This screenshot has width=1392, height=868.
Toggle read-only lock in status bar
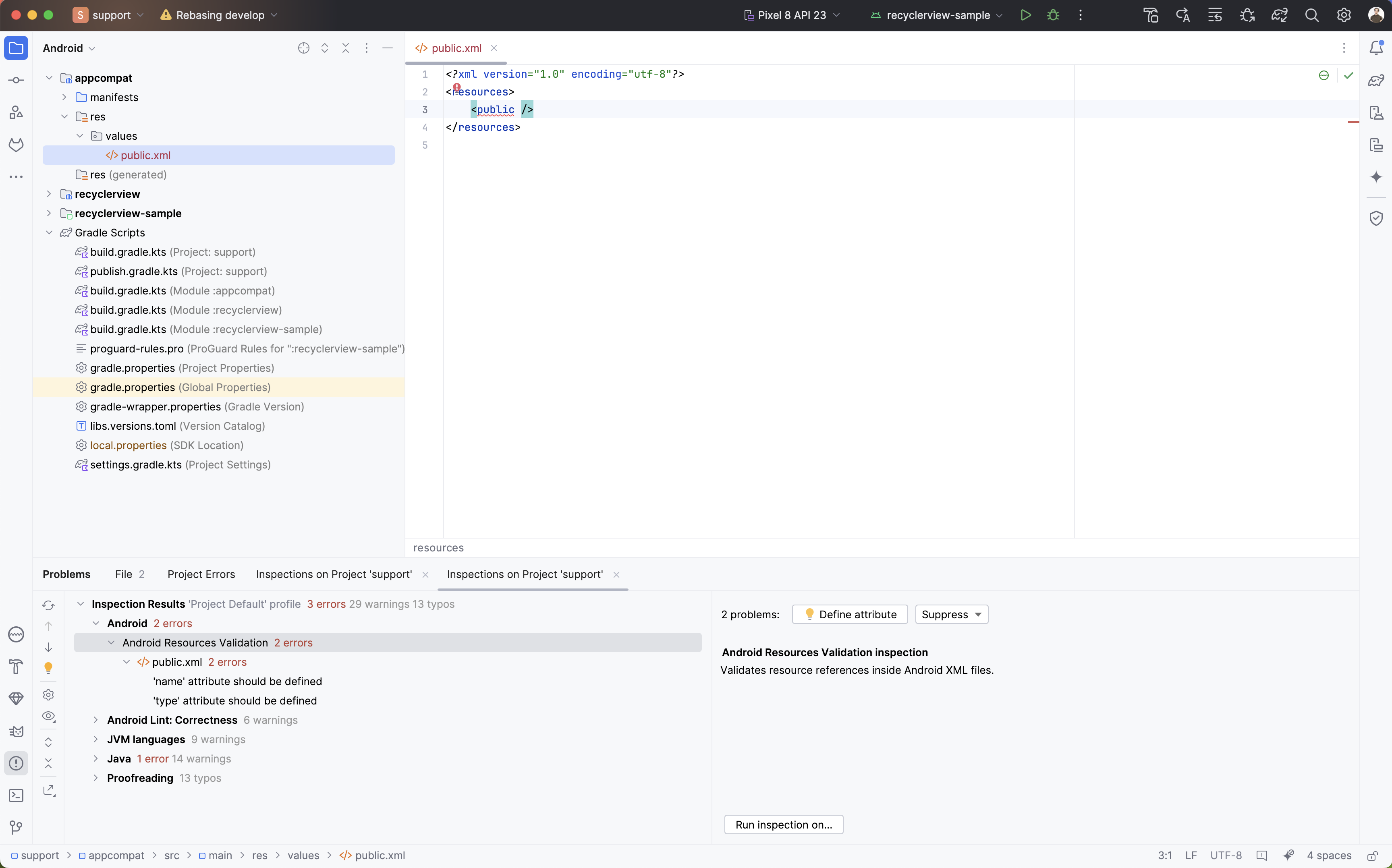coord(1372,856)
